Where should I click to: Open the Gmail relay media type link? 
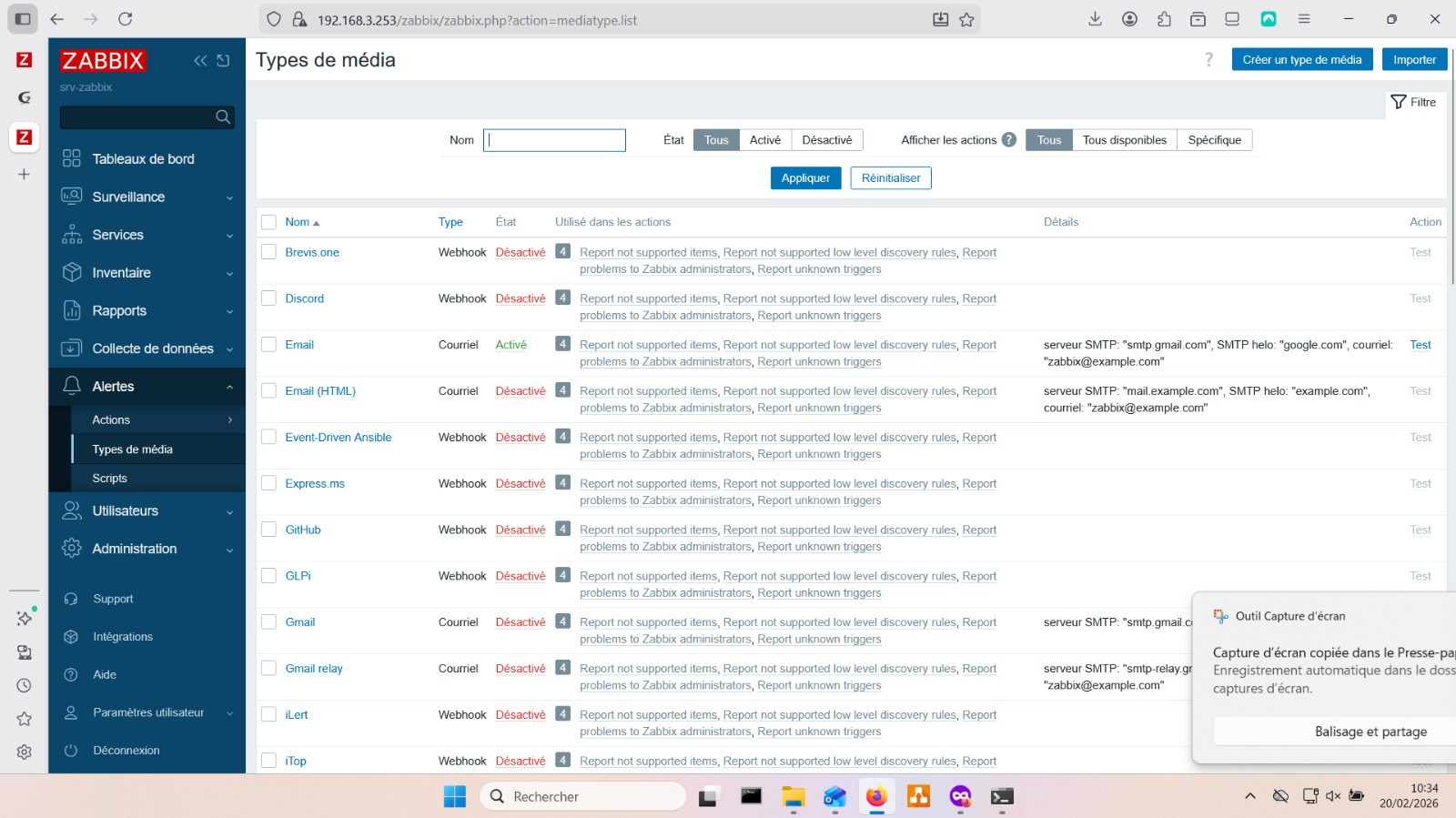314,669
